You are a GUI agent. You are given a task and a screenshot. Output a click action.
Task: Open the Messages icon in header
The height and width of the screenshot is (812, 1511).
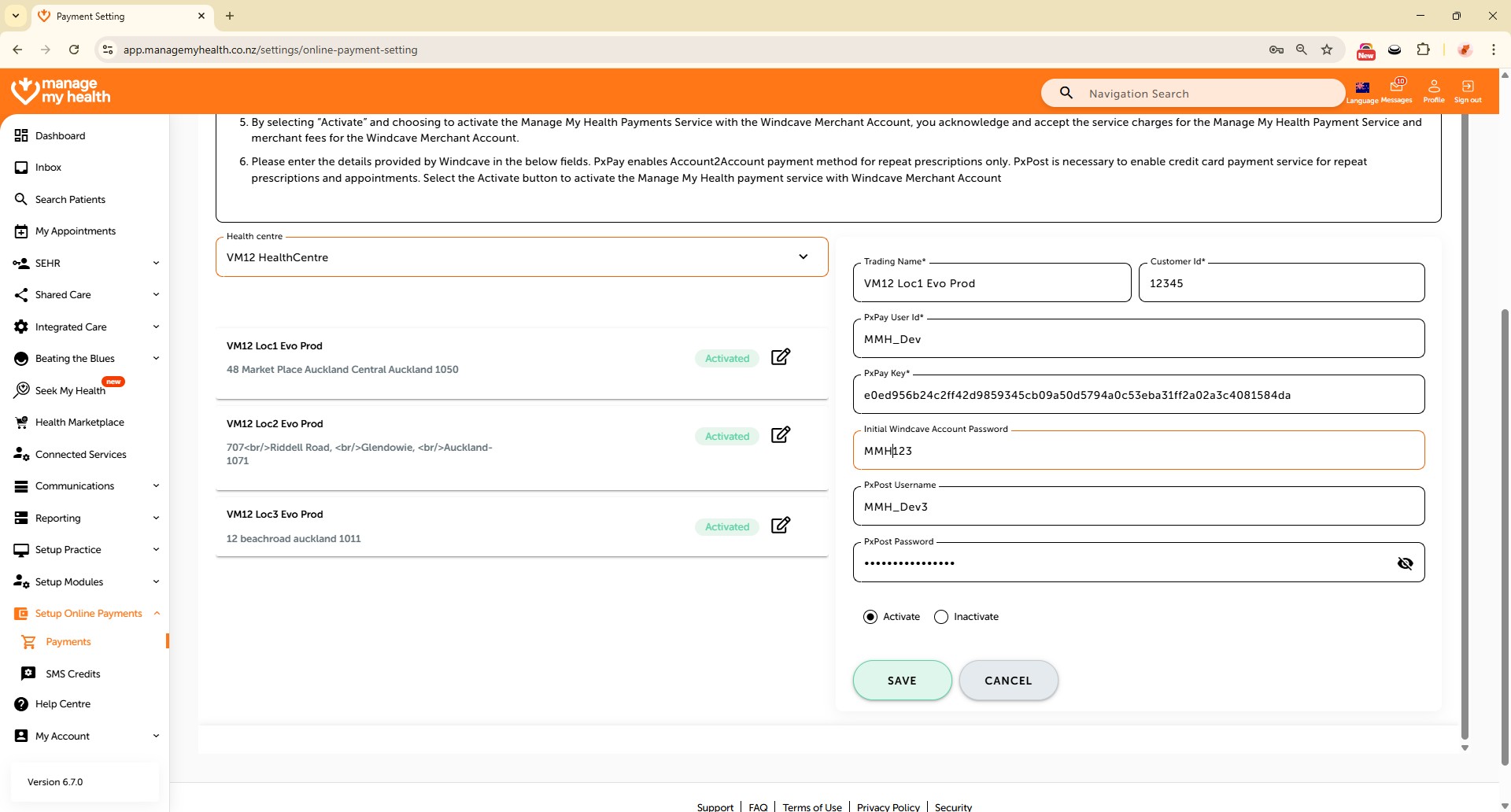coord(1397,90)
